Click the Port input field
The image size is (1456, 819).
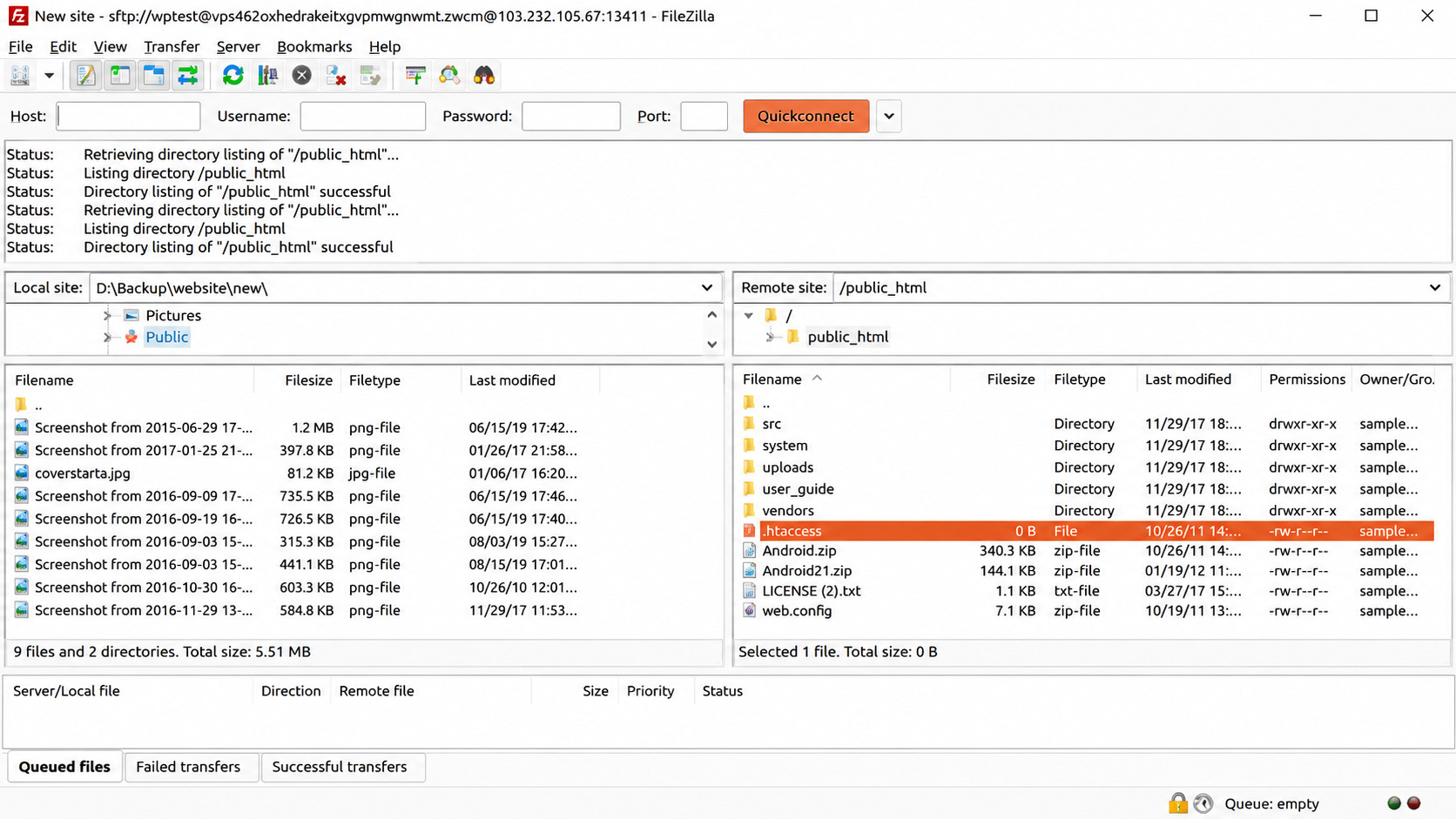click(x=704, y=116)
